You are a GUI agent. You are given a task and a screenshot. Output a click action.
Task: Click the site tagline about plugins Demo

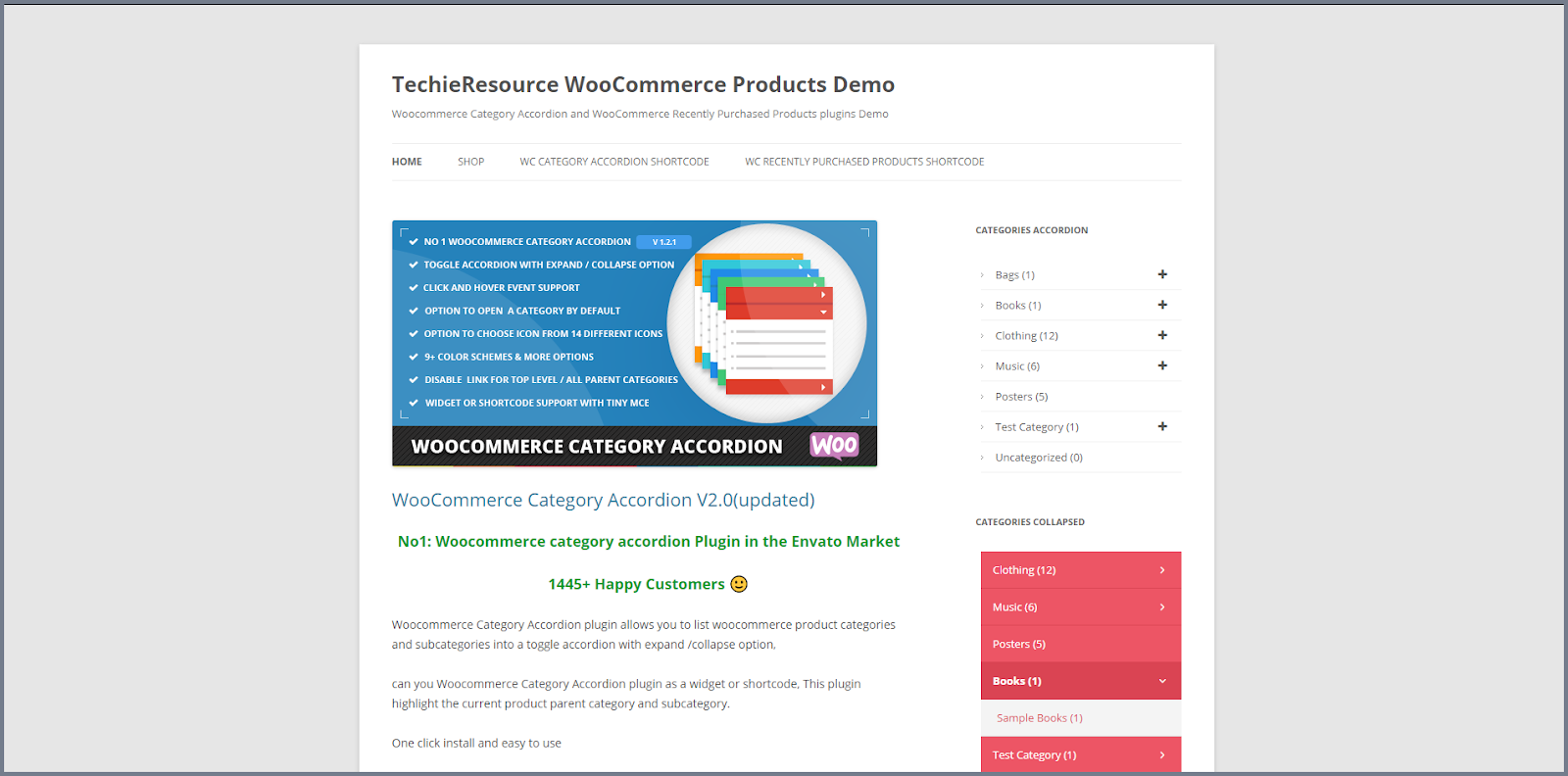pos(640,114)
